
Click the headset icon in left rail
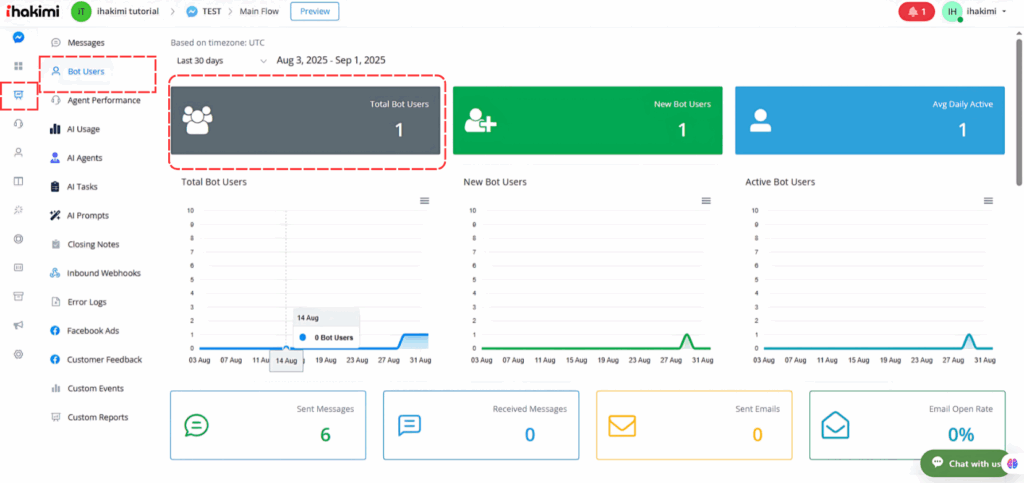18,124
